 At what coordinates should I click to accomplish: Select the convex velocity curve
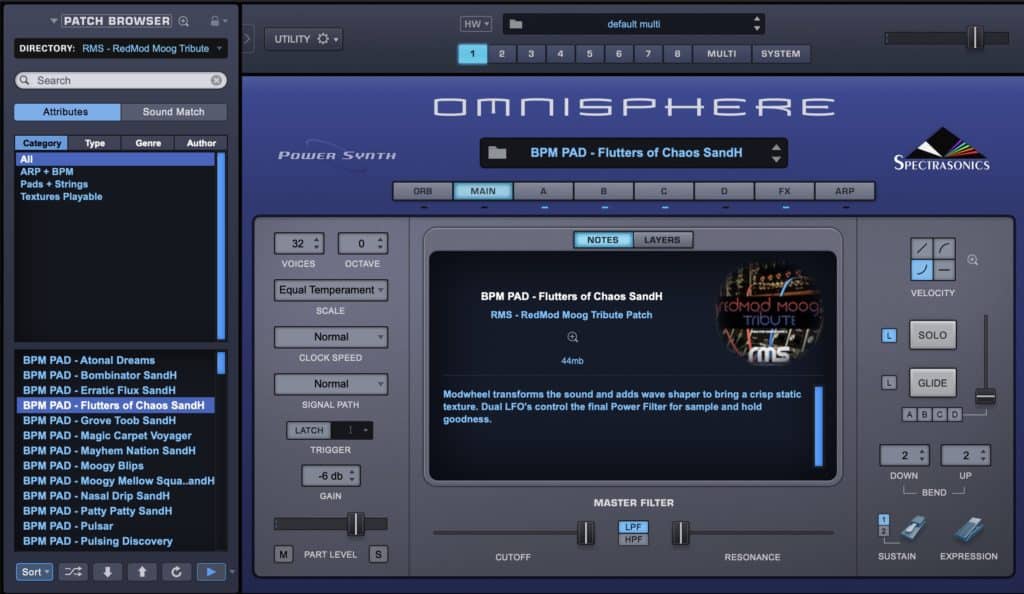944,248
